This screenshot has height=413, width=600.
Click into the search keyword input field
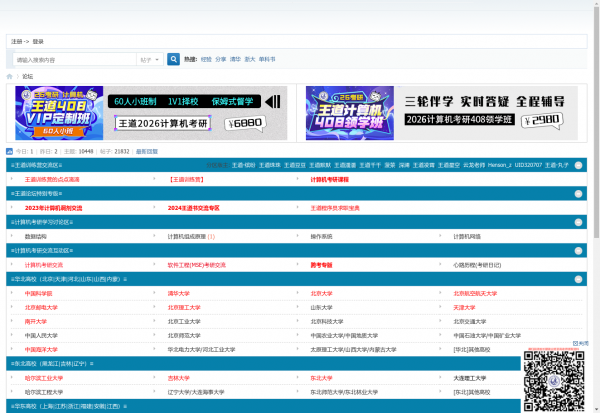coord(75,60)
